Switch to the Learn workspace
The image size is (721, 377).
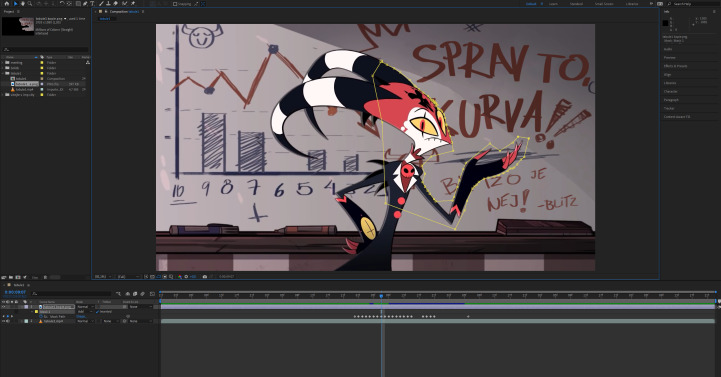[x=553, y=4]
